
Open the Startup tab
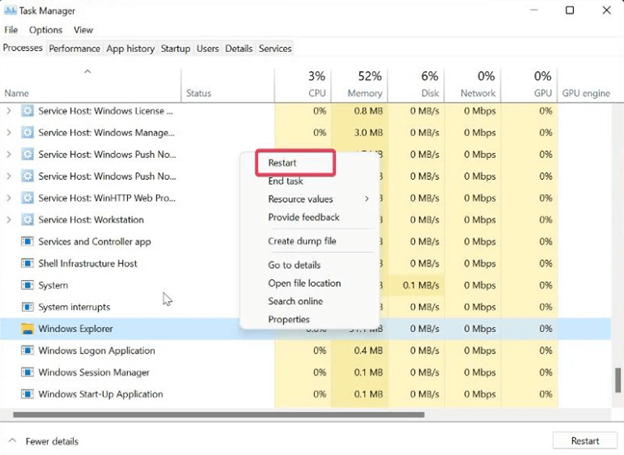175,48
